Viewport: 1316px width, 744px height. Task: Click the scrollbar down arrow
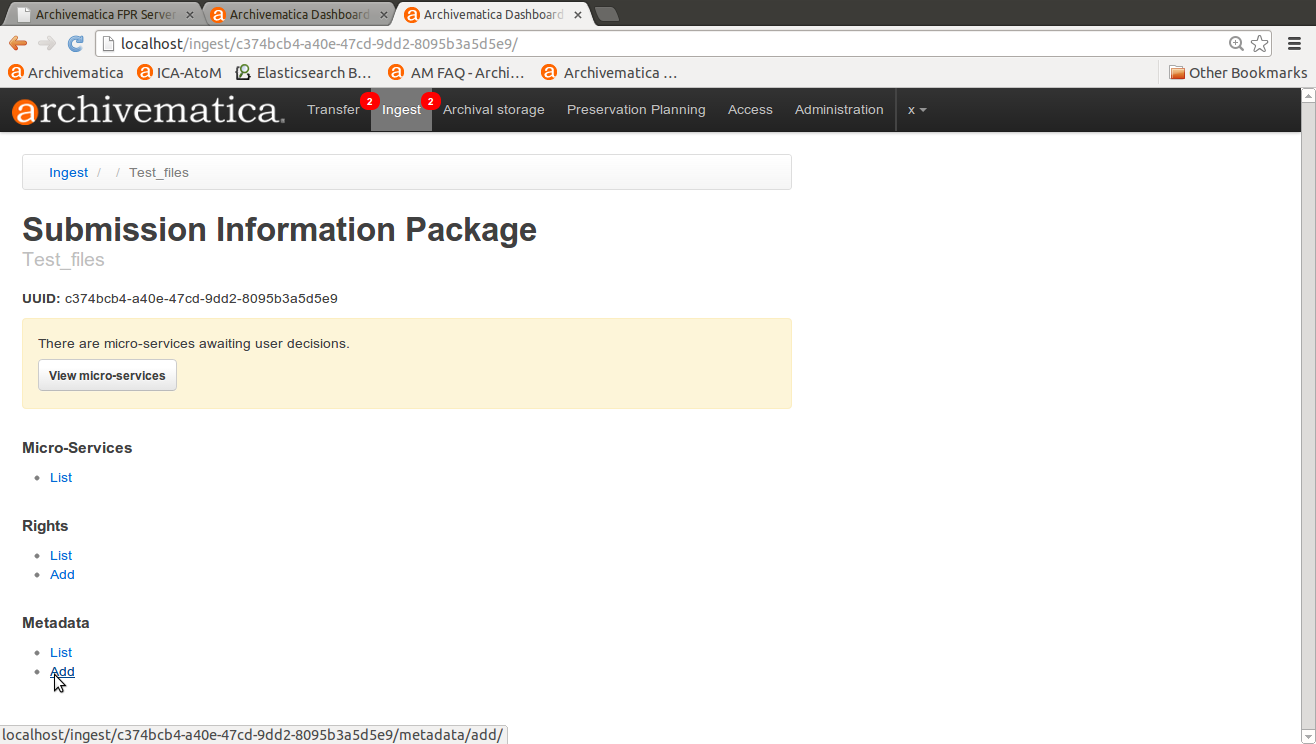(1307, 735)
